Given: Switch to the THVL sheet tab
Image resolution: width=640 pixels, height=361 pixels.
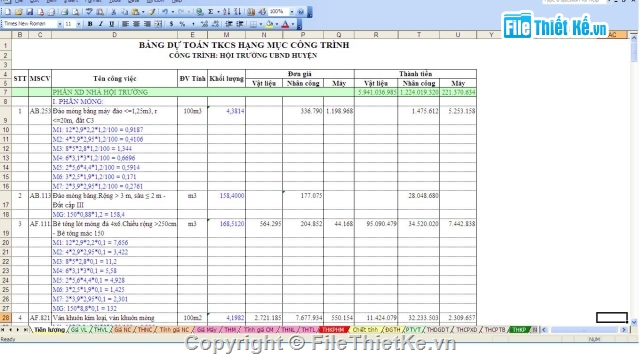Looking at the screenshot, I should [x=100, y=330].
